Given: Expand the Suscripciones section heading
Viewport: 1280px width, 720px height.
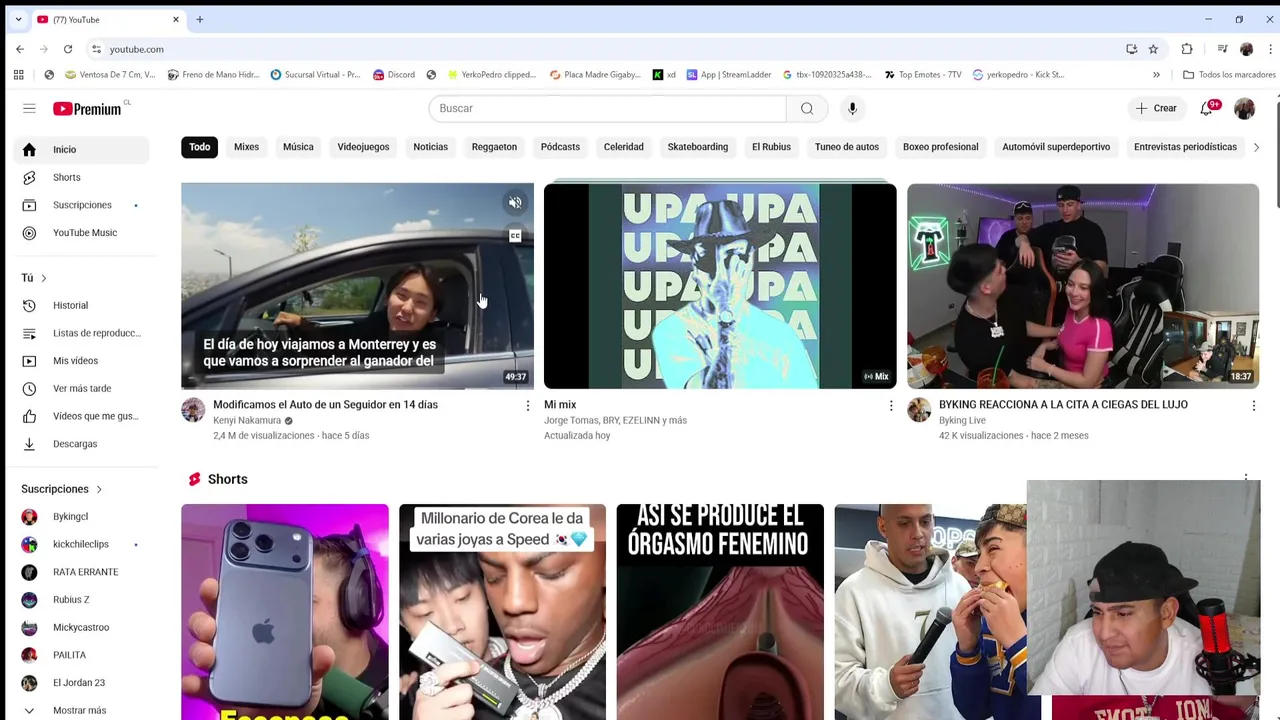Looking at the screenshot, I should (62, 489).
